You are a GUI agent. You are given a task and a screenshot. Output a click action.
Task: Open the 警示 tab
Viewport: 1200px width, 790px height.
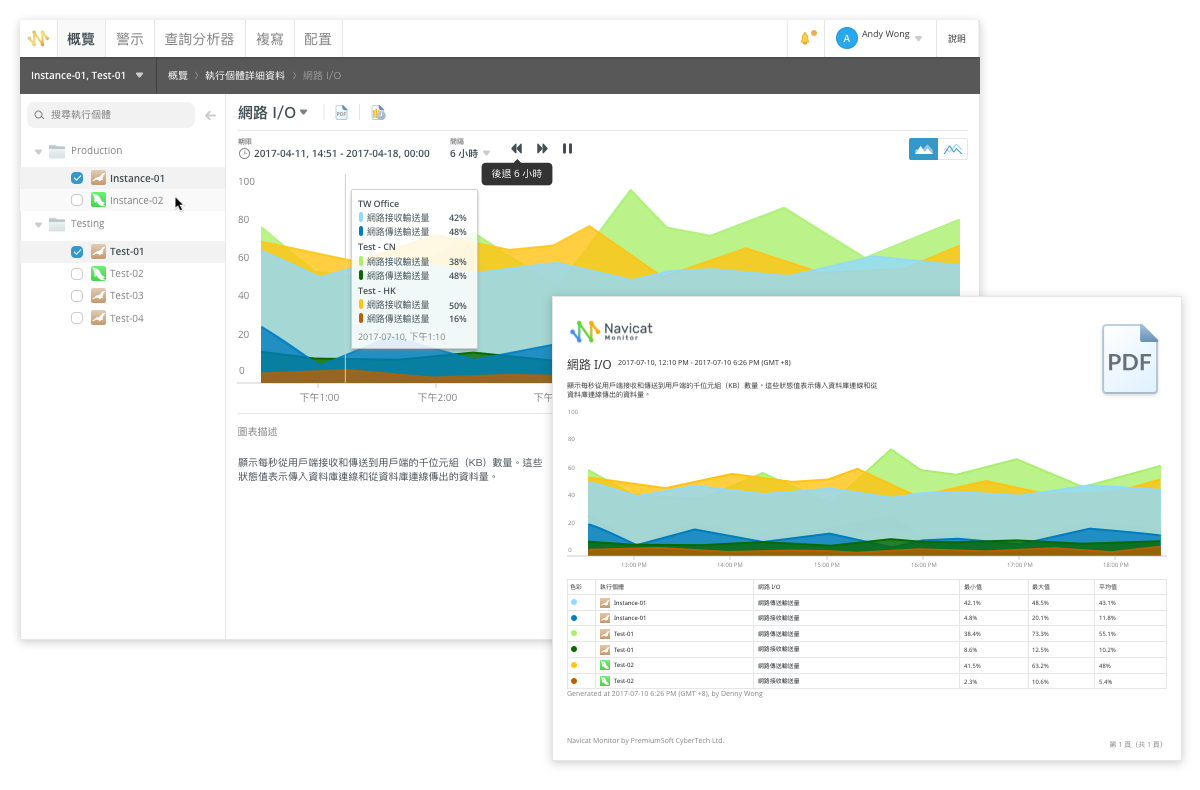tap(130, 39)
